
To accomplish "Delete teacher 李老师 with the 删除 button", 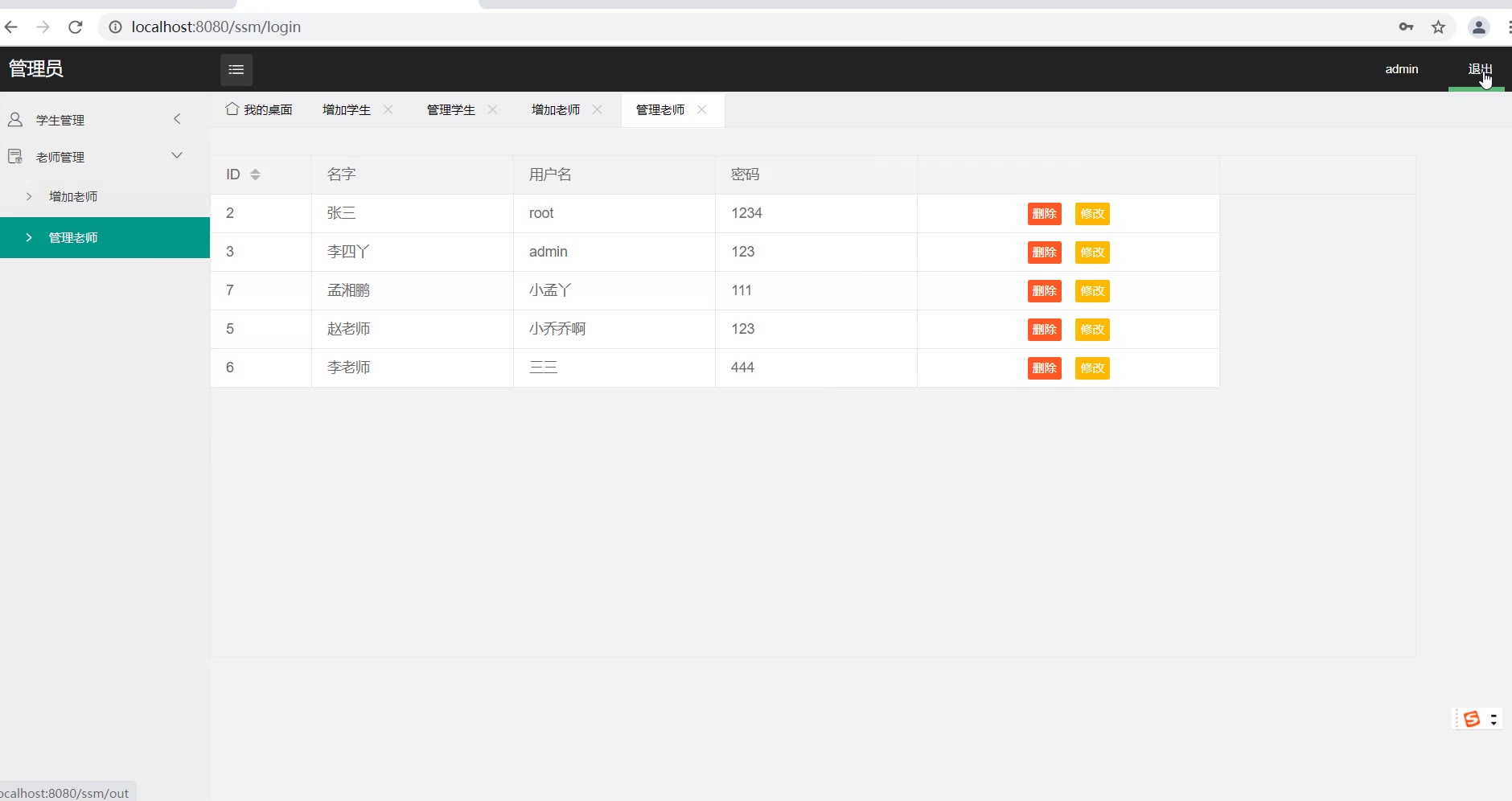I will coord(1045,368).
